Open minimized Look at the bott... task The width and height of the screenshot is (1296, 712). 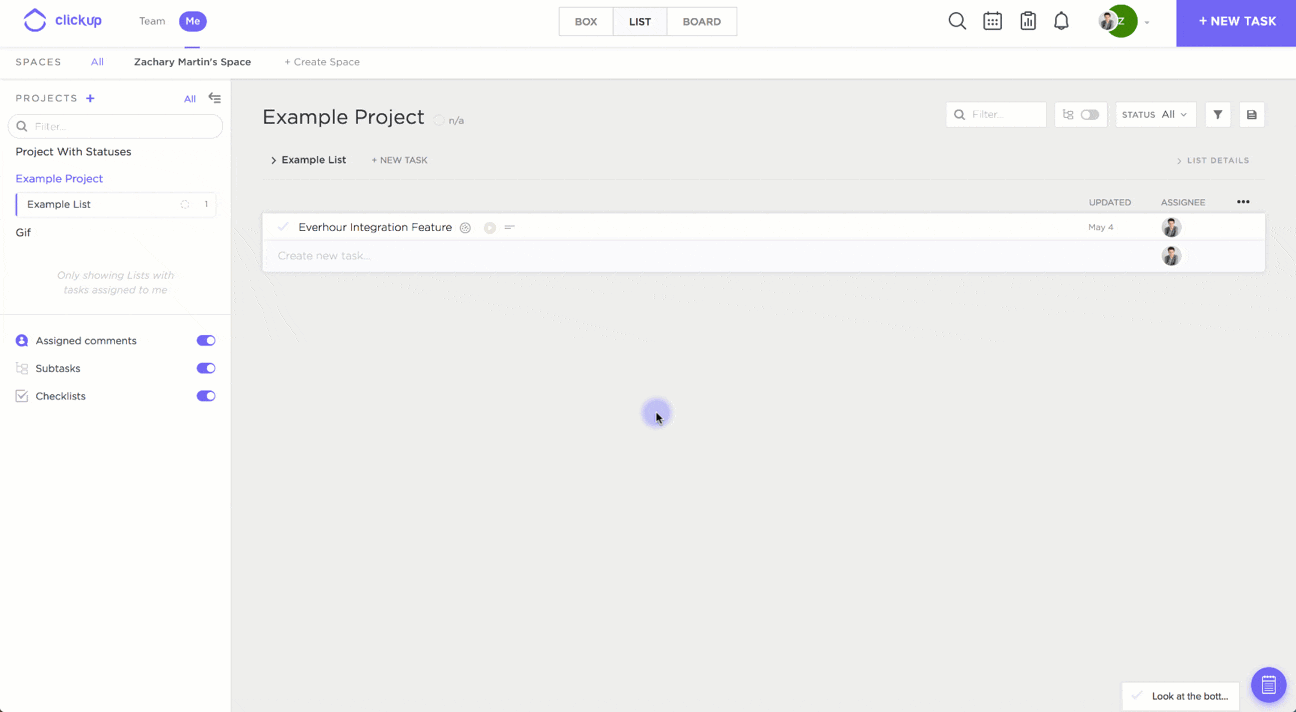click(x=1180, y=696)
